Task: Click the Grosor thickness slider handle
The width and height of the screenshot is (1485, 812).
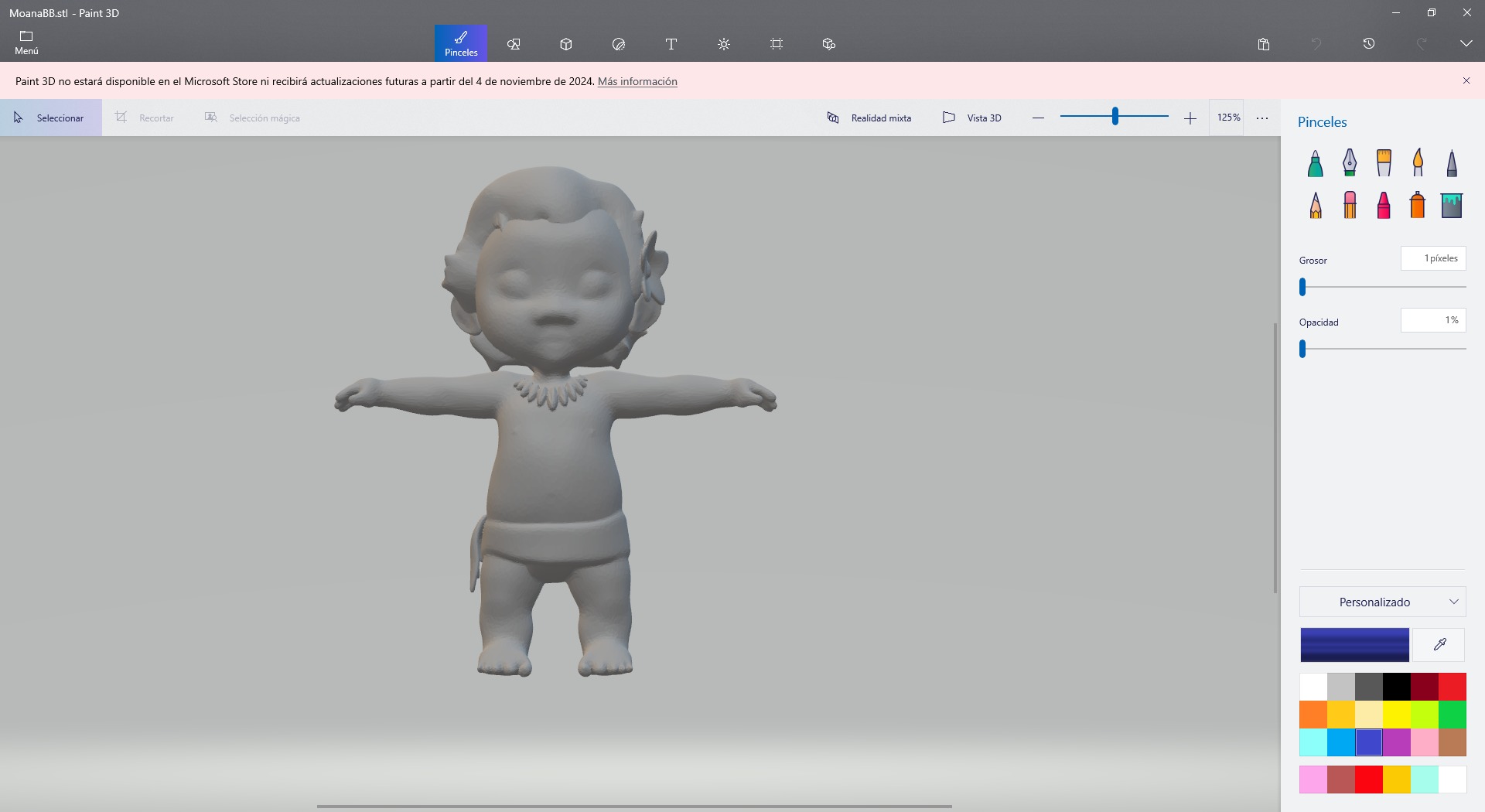Action: [x=1302, y=287]
